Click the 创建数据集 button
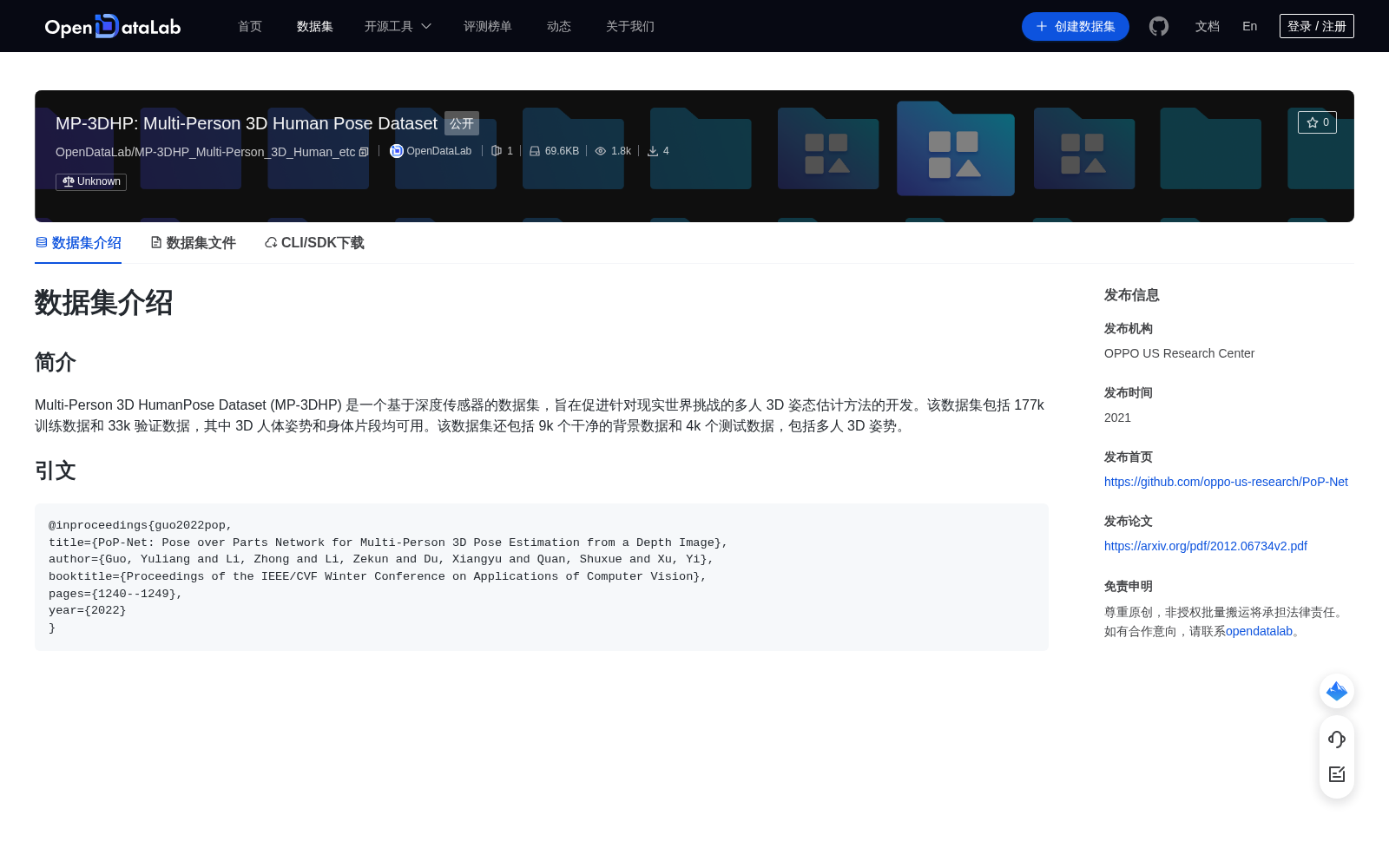The image size is (1389, 868). pyautogui.click(x=1076, y=26)
